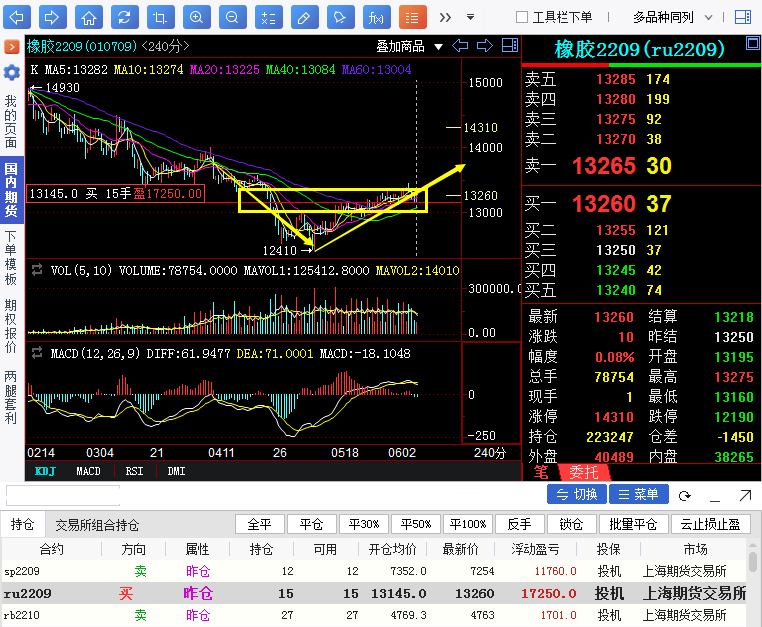Toggle the MACD indicator swap icon

pyautogui.click(x=37, y=353)
